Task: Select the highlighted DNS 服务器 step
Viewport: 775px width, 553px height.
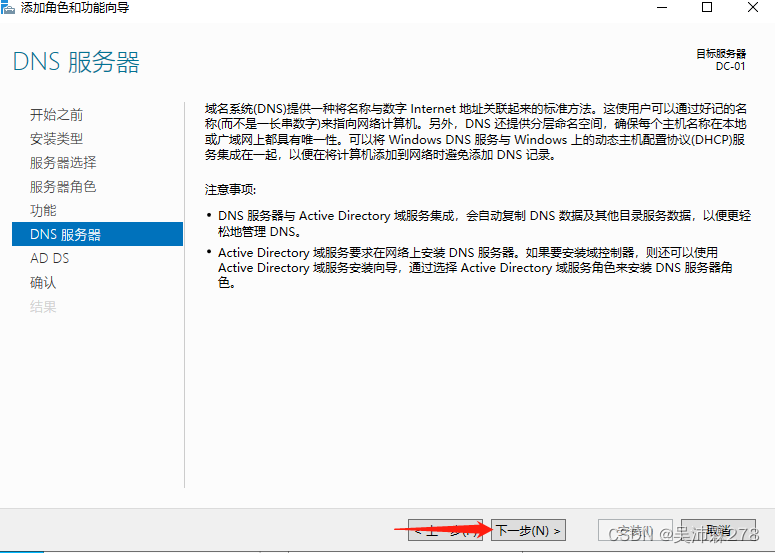Action: click(97, 234)
